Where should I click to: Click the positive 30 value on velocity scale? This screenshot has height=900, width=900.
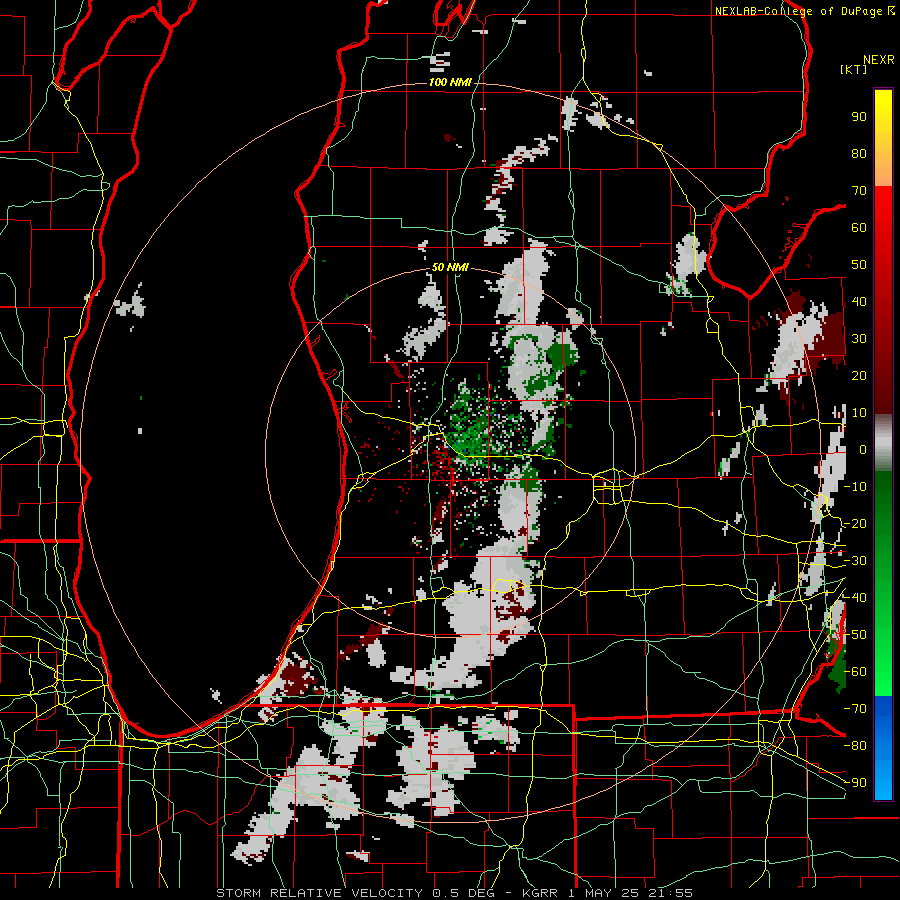pyautogui.click(x=859, y=339)
